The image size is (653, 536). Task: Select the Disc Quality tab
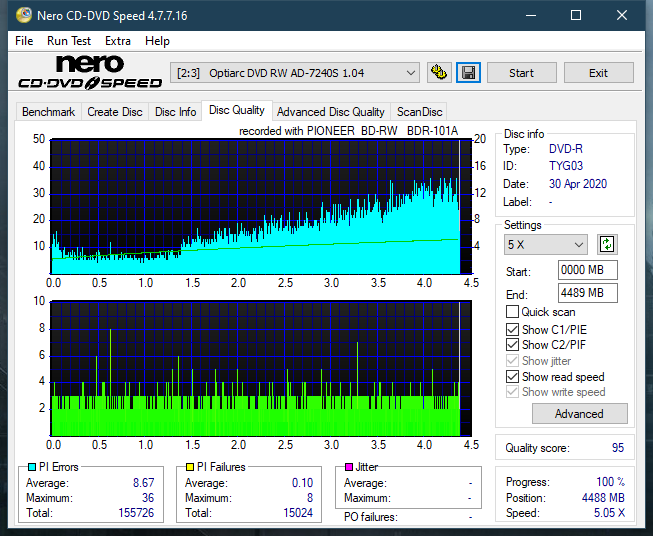[237, 110]
